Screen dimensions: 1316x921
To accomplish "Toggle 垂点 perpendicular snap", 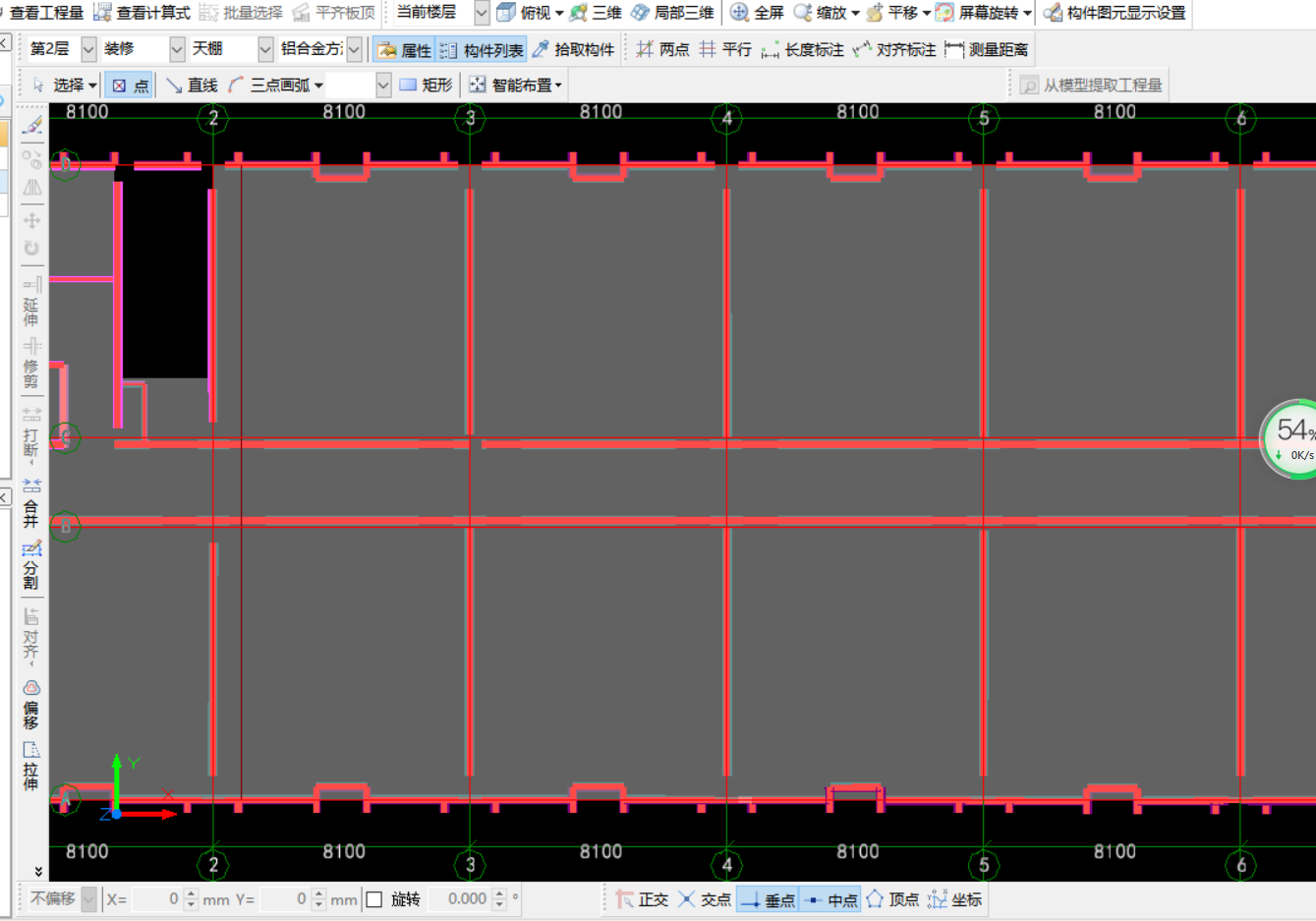I will pyautogui.click(x=768, y=899).
